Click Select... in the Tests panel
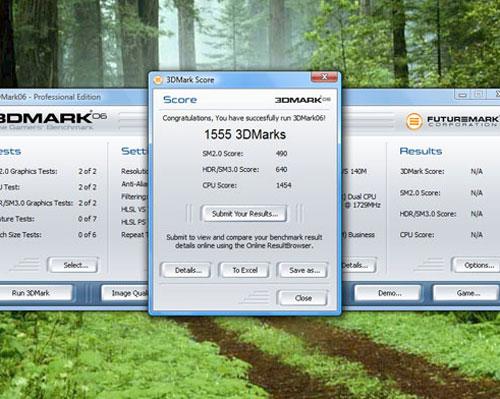This screenshot has height=399, width=500. 73,265
